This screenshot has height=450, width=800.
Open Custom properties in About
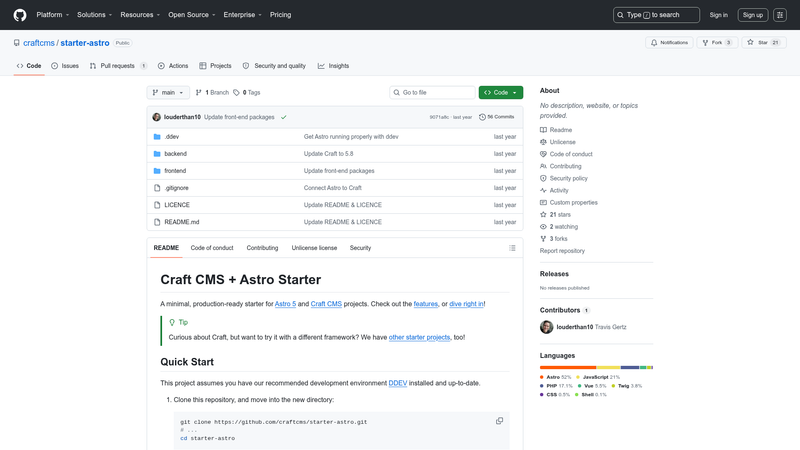click(x=569, y=203)
